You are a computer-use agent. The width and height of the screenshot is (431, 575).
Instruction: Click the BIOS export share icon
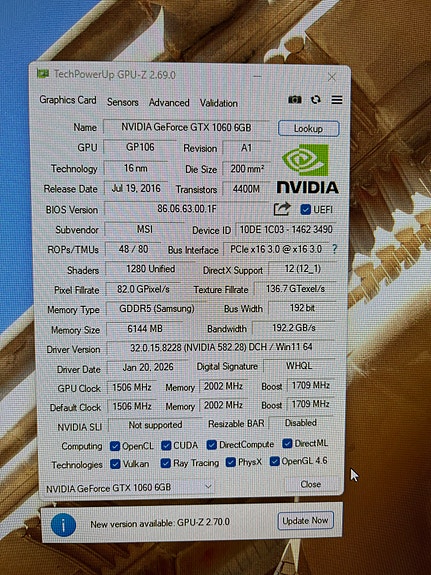282,209
